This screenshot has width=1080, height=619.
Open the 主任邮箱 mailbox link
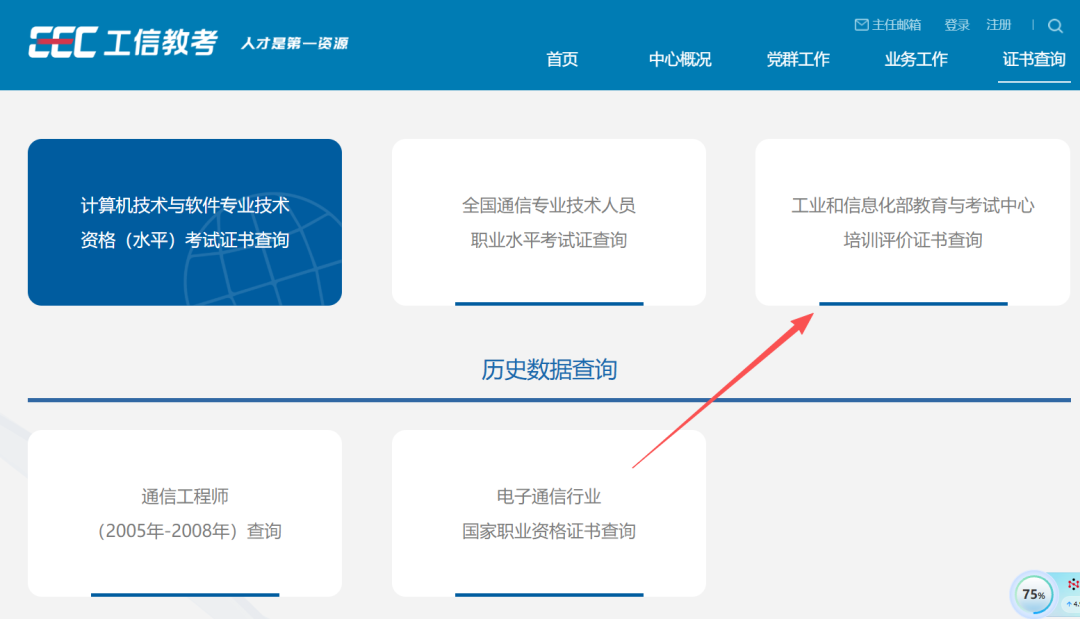coord(896,25)
